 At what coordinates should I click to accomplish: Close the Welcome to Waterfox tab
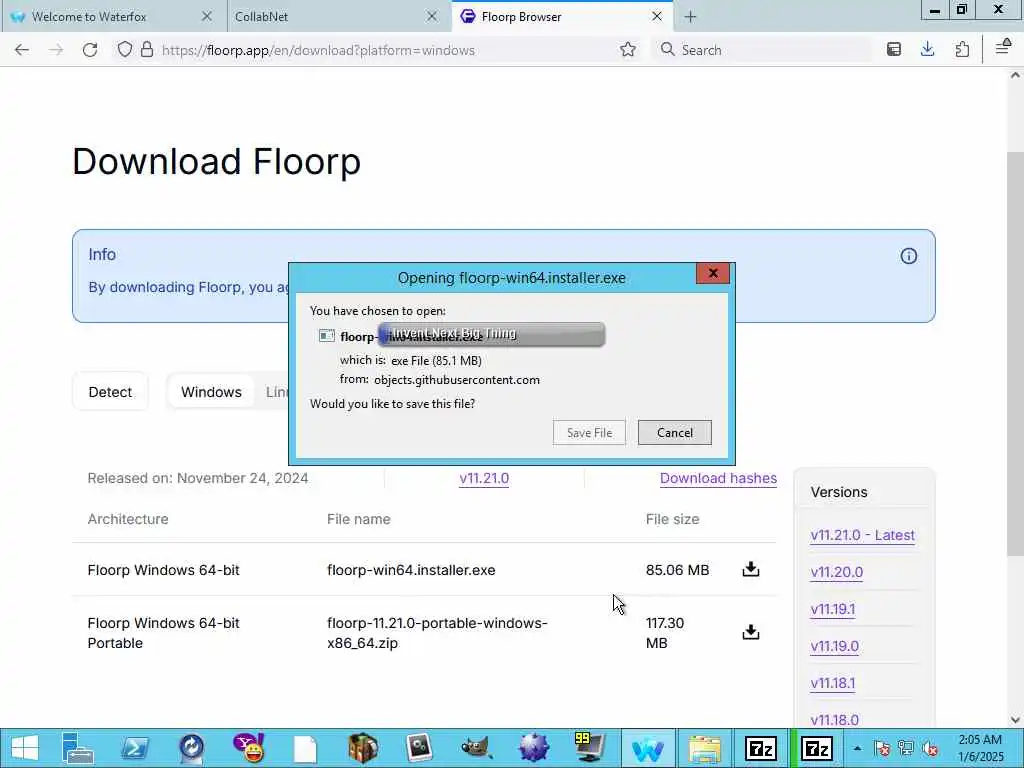206,16
